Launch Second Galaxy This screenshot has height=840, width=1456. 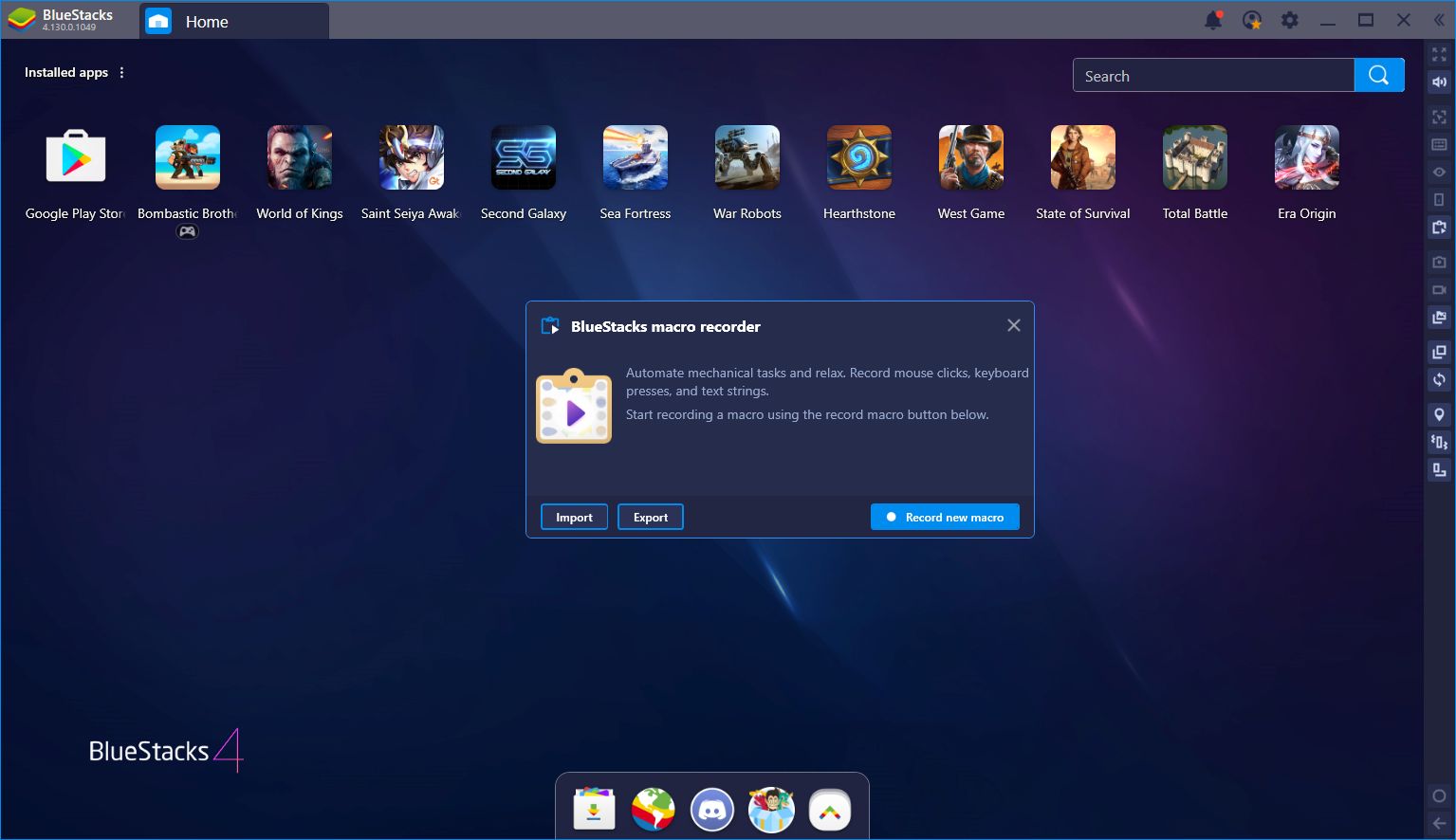pyautogui.click(x=524, y=157)
